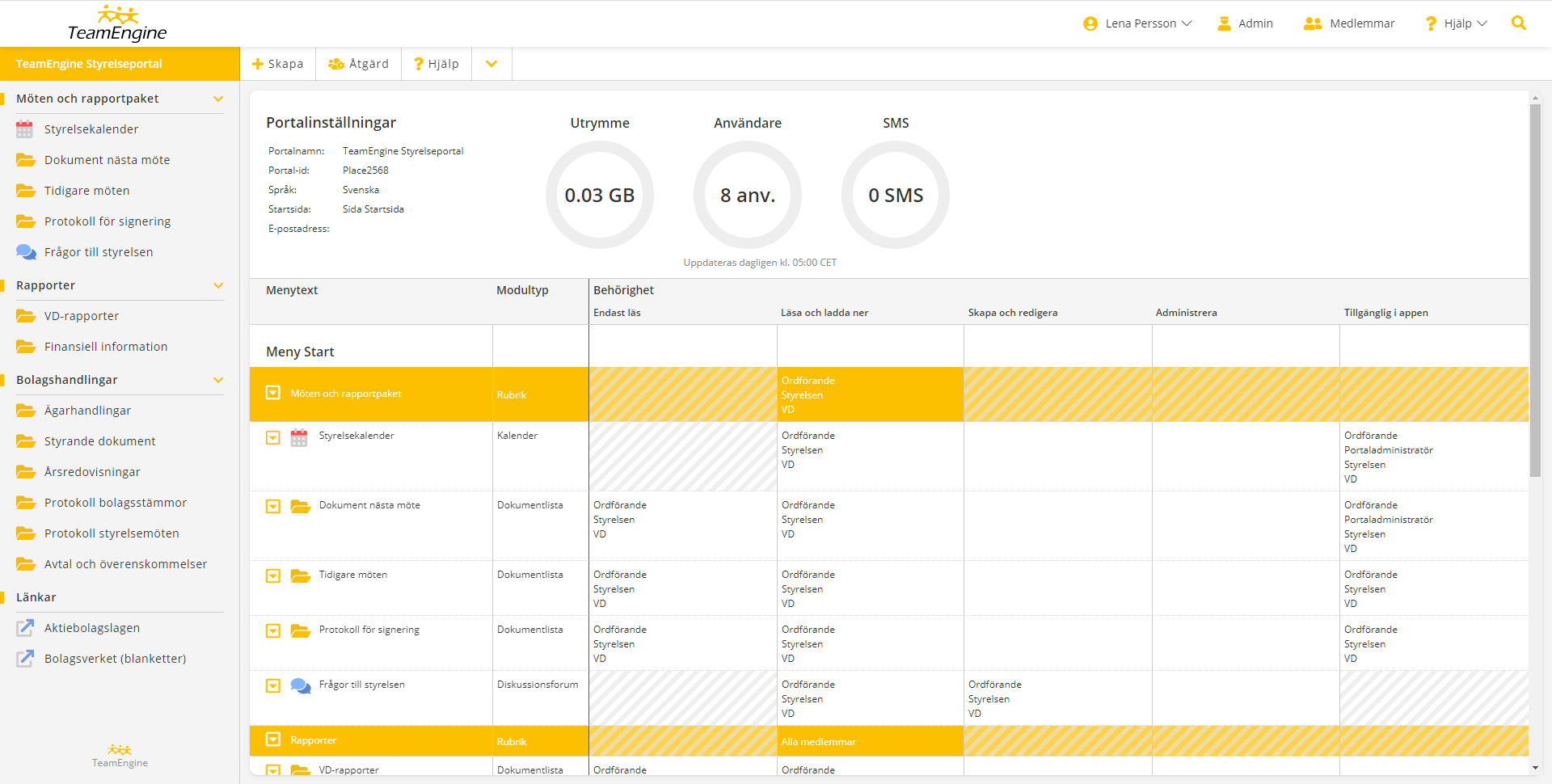
Task: Open Styrelsekalender in the sidebar
Action: (x=91, y=129)
